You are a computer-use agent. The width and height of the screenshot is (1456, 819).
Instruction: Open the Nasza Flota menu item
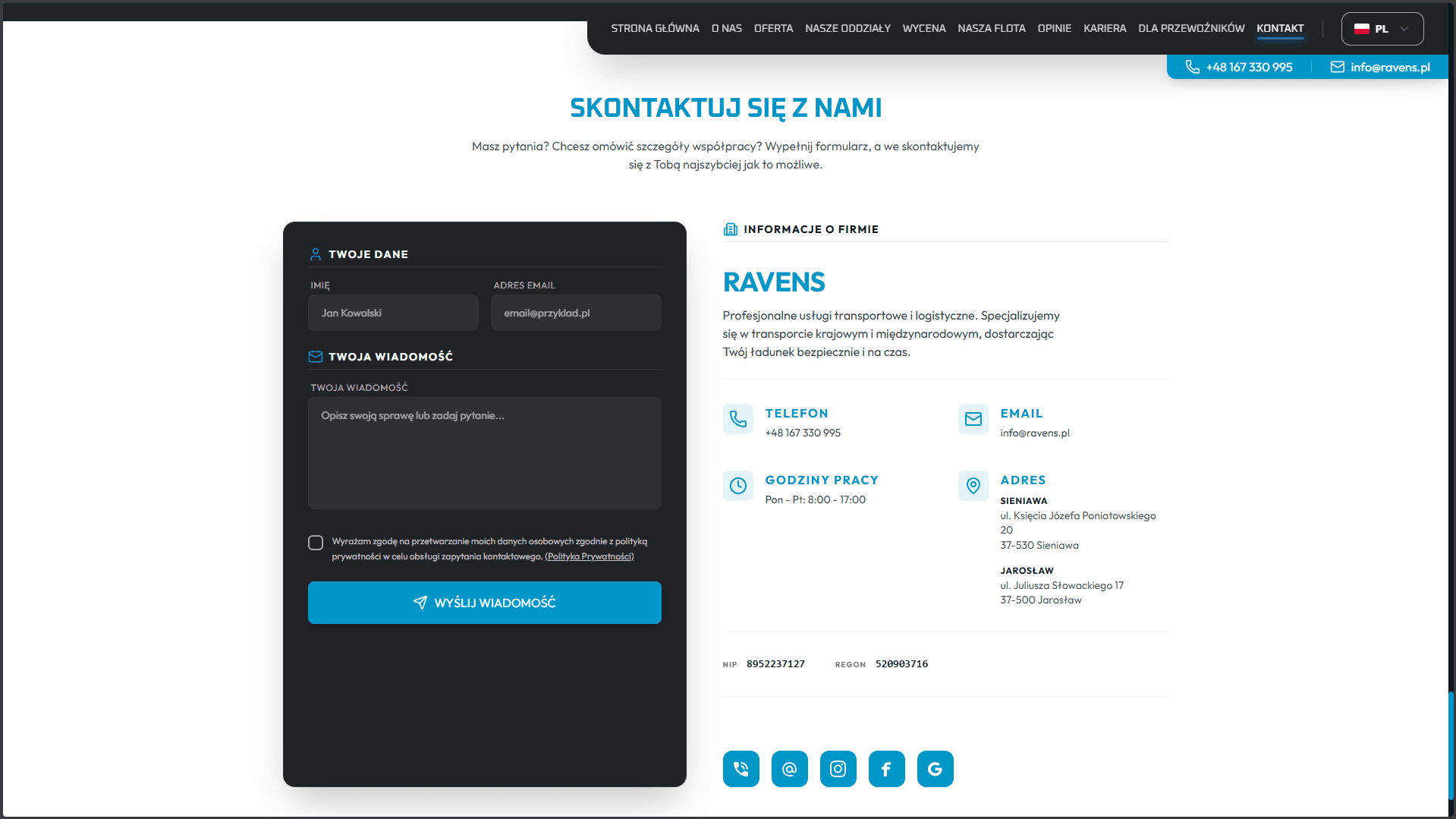(991, 28)
